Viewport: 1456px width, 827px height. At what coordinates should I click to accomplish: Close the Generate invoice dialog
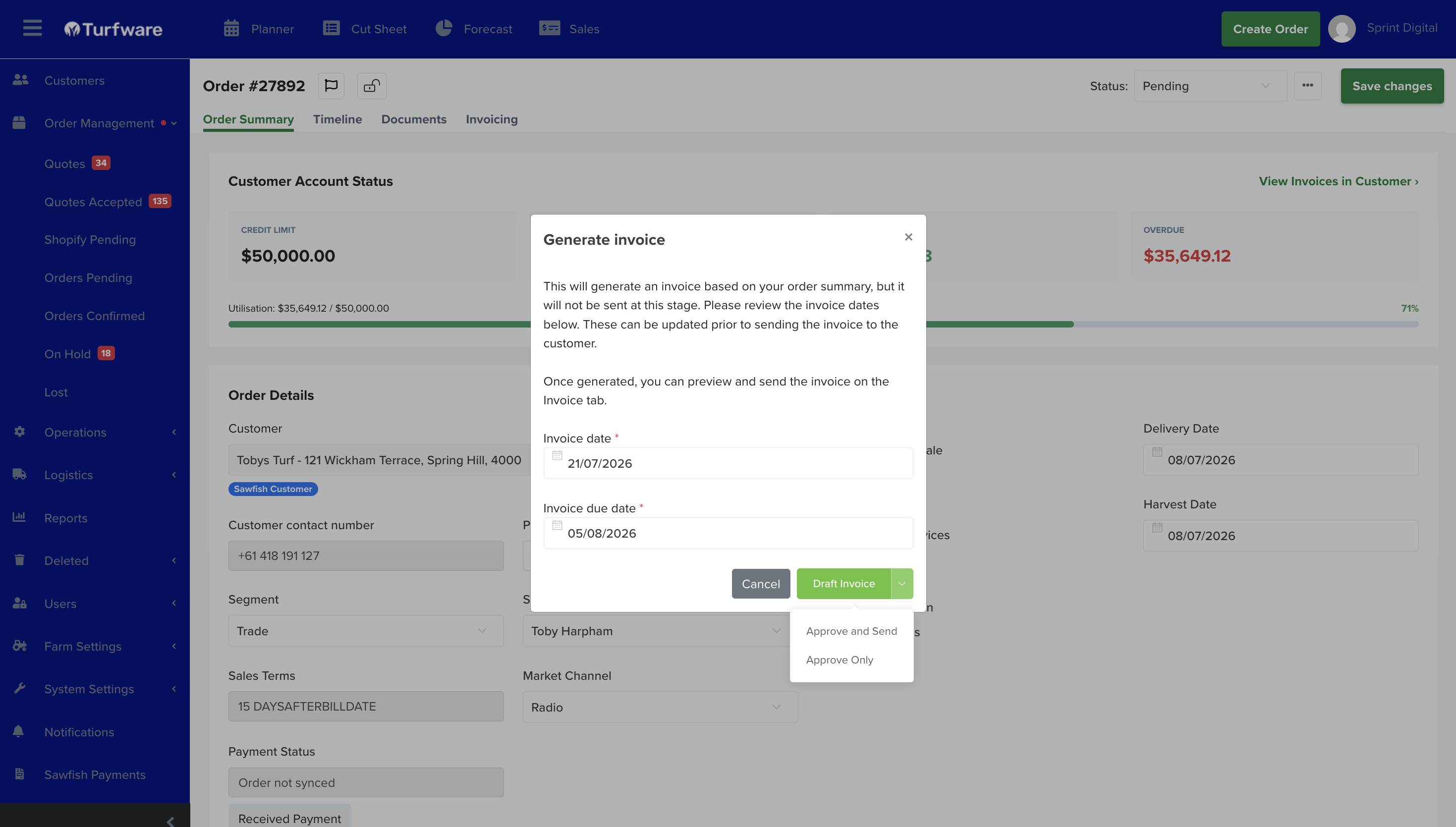coord(908,237)
